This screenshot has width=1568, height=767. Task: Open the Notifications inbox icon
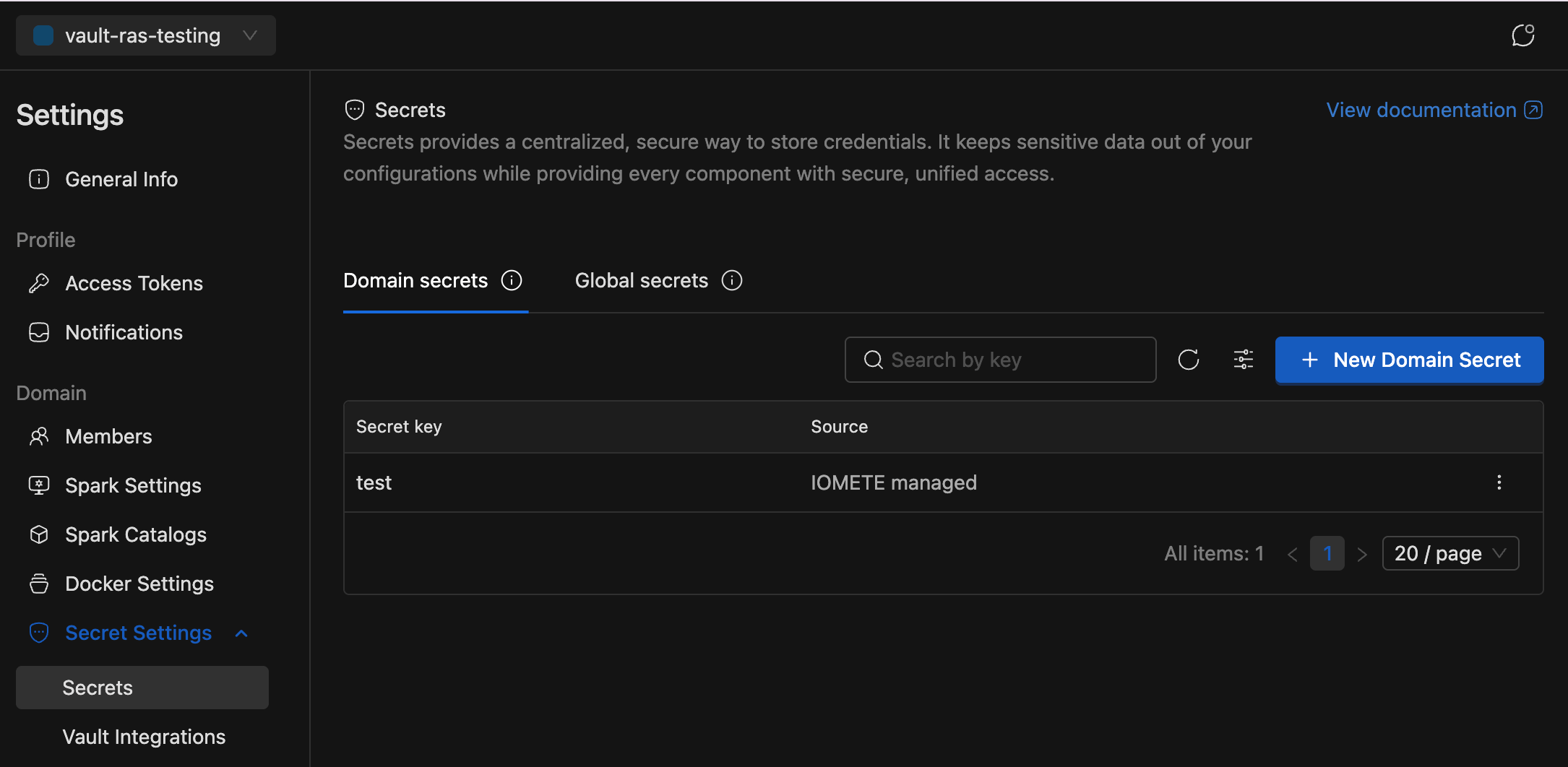(39, 332)
